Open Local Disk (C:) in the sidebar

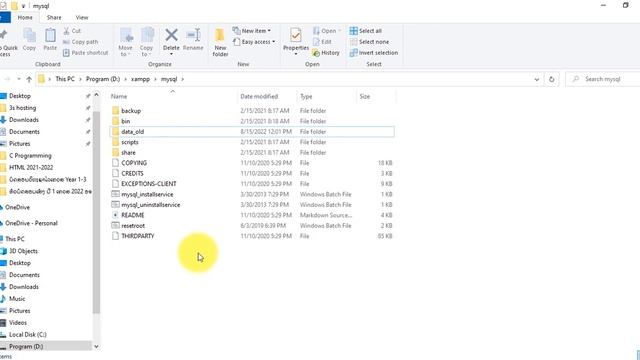pyautogui.click(x=28, y=335)
